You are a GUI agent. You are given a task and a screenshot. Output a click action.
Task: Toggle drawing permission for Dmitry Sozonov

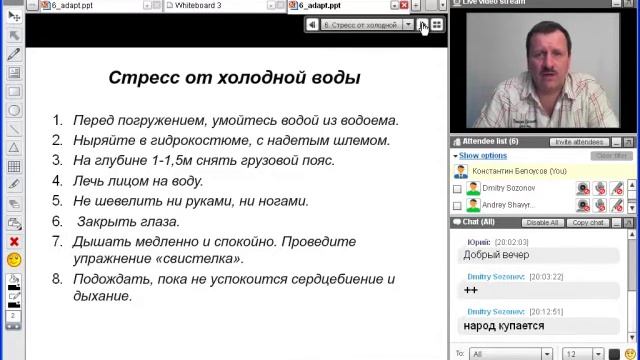617,189
